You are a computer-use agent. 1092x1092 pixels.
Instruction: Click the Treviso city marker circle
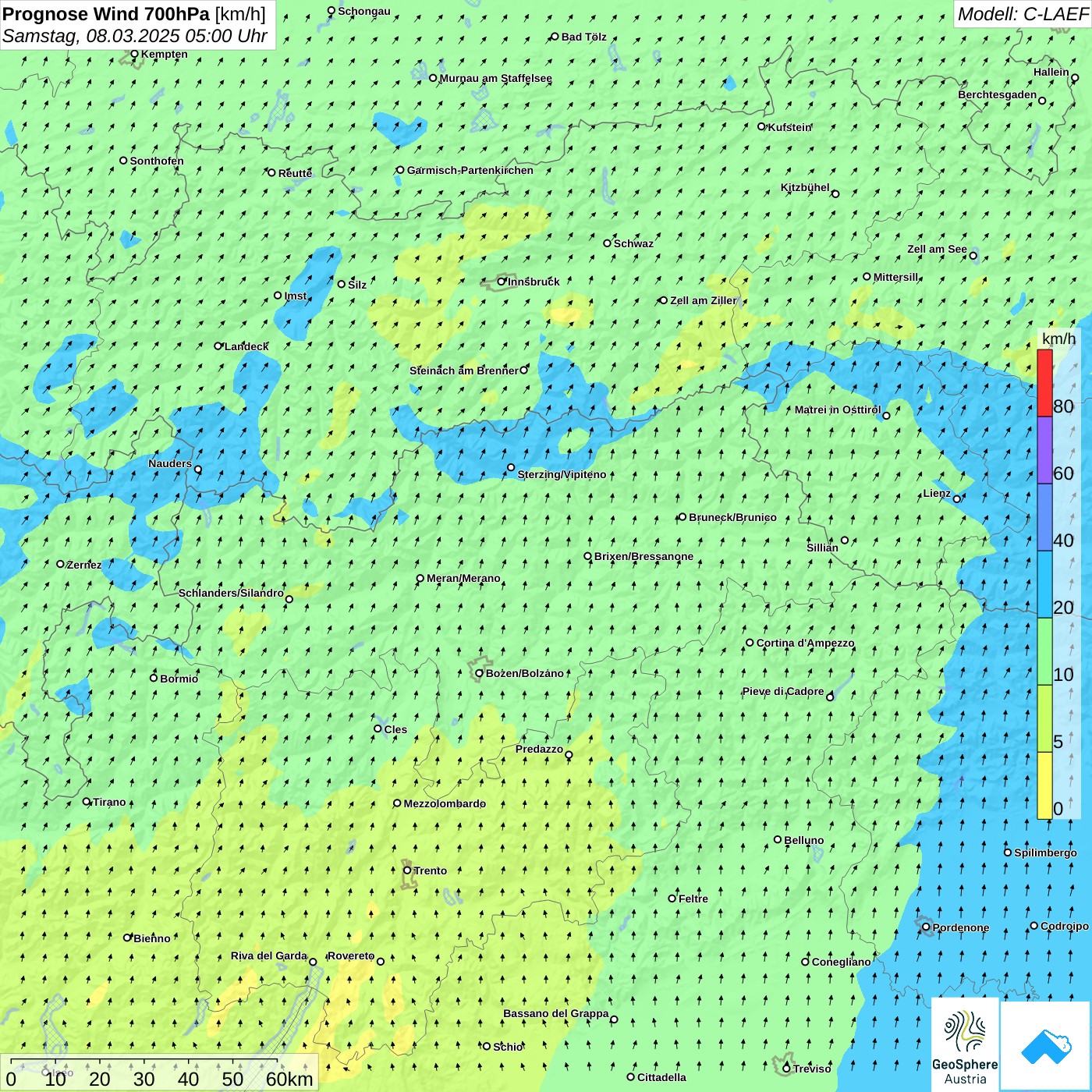point(786,1069)
